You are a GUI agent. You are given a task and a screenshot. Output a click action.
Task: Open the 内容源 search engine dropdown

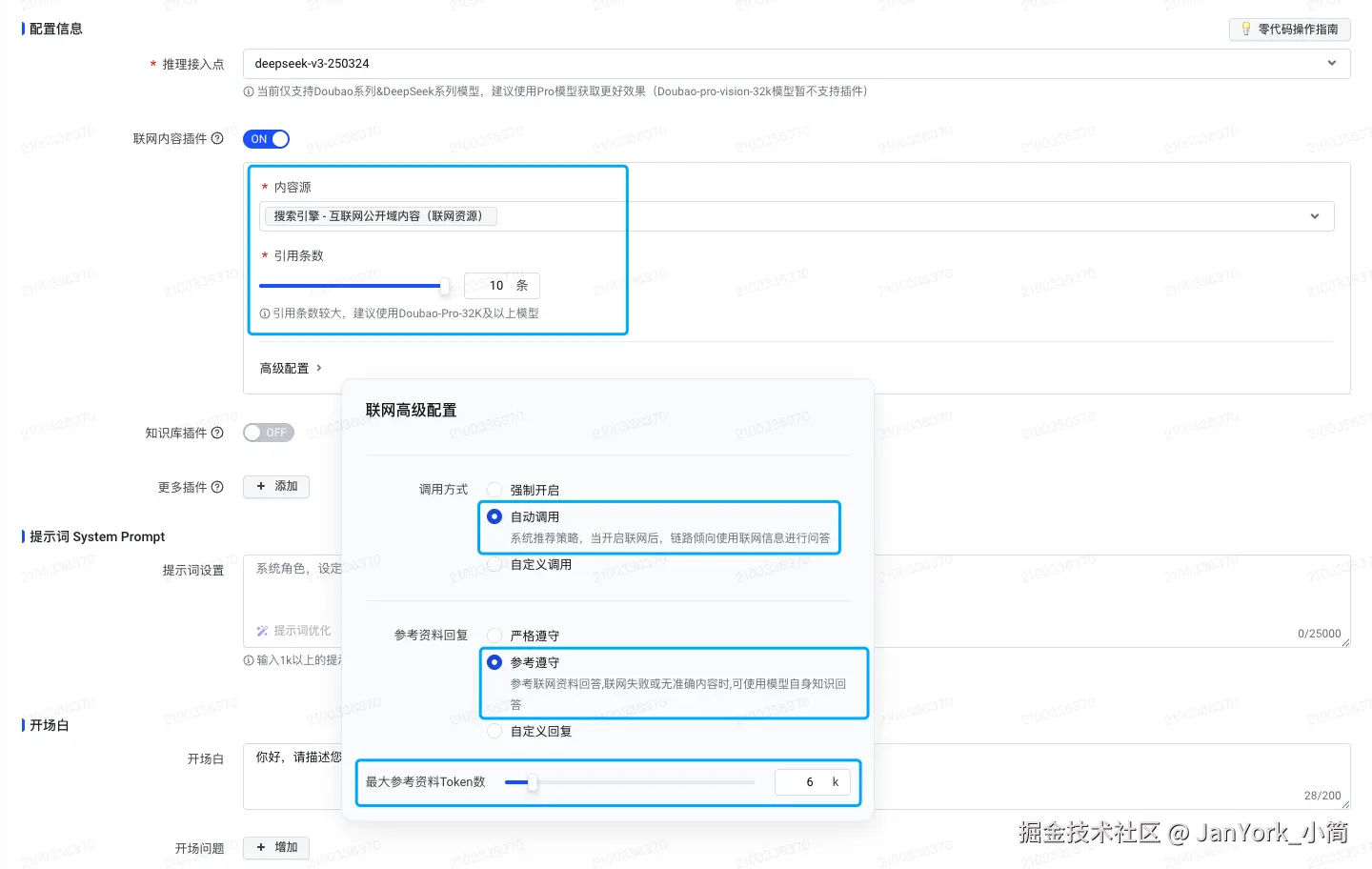(797, 216)
